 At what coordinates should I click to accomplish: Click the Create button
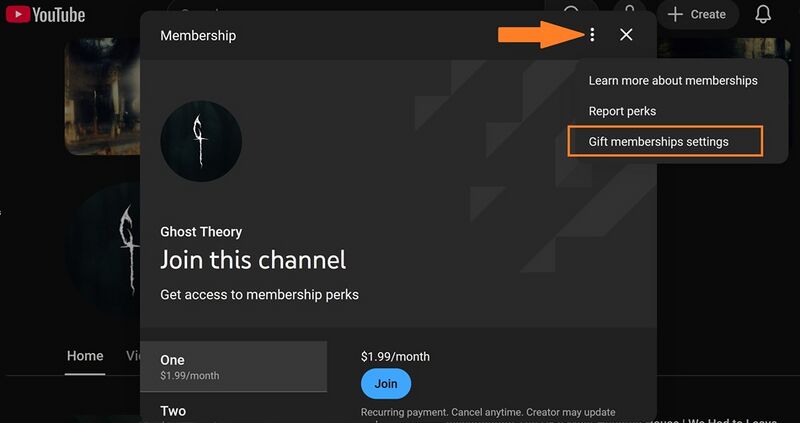(x=697, y=14)
